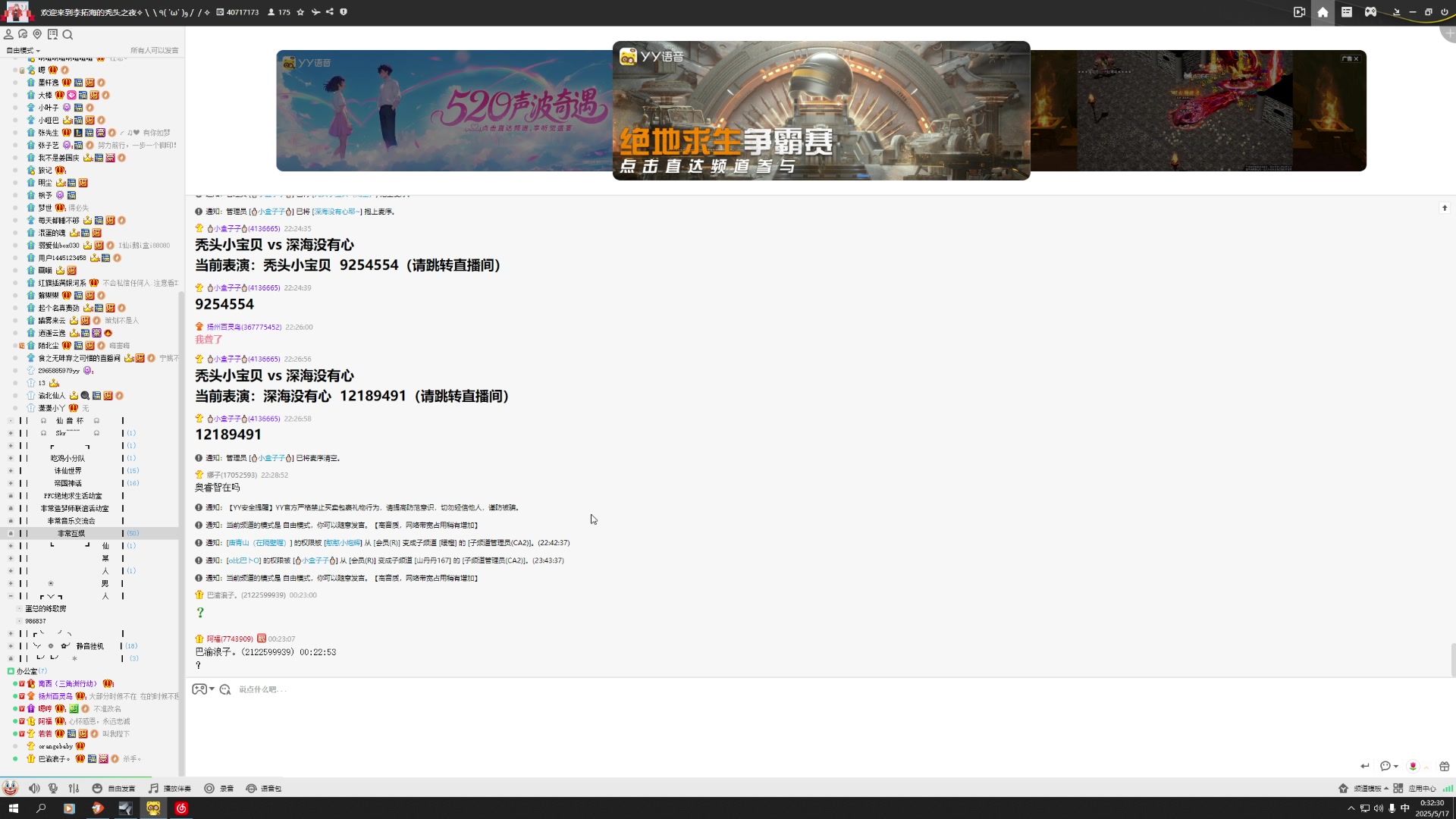Close the ad on the right banner

(1356, 58)
